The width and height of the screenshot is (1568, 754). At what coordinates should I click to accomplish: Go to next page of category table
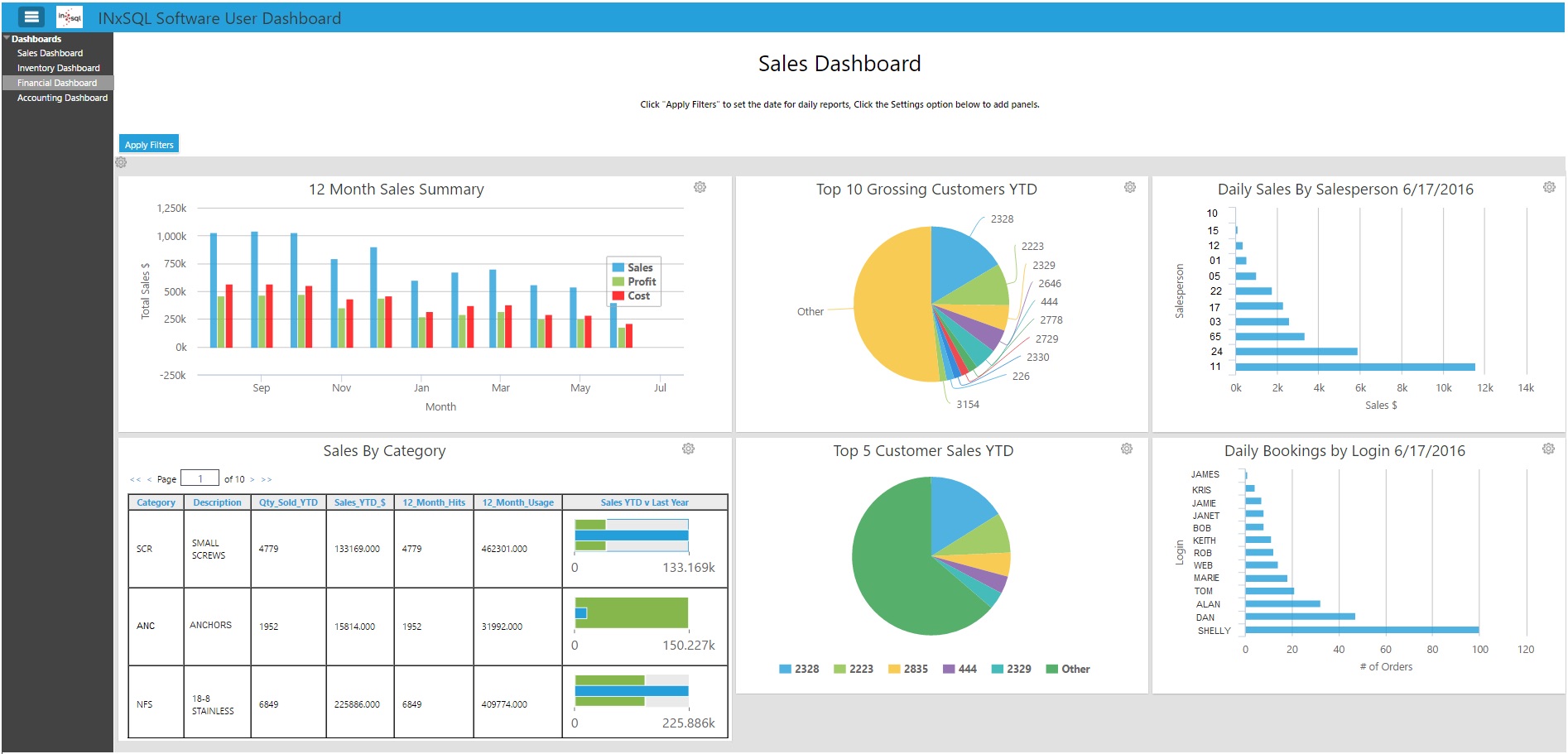(253, 479)
